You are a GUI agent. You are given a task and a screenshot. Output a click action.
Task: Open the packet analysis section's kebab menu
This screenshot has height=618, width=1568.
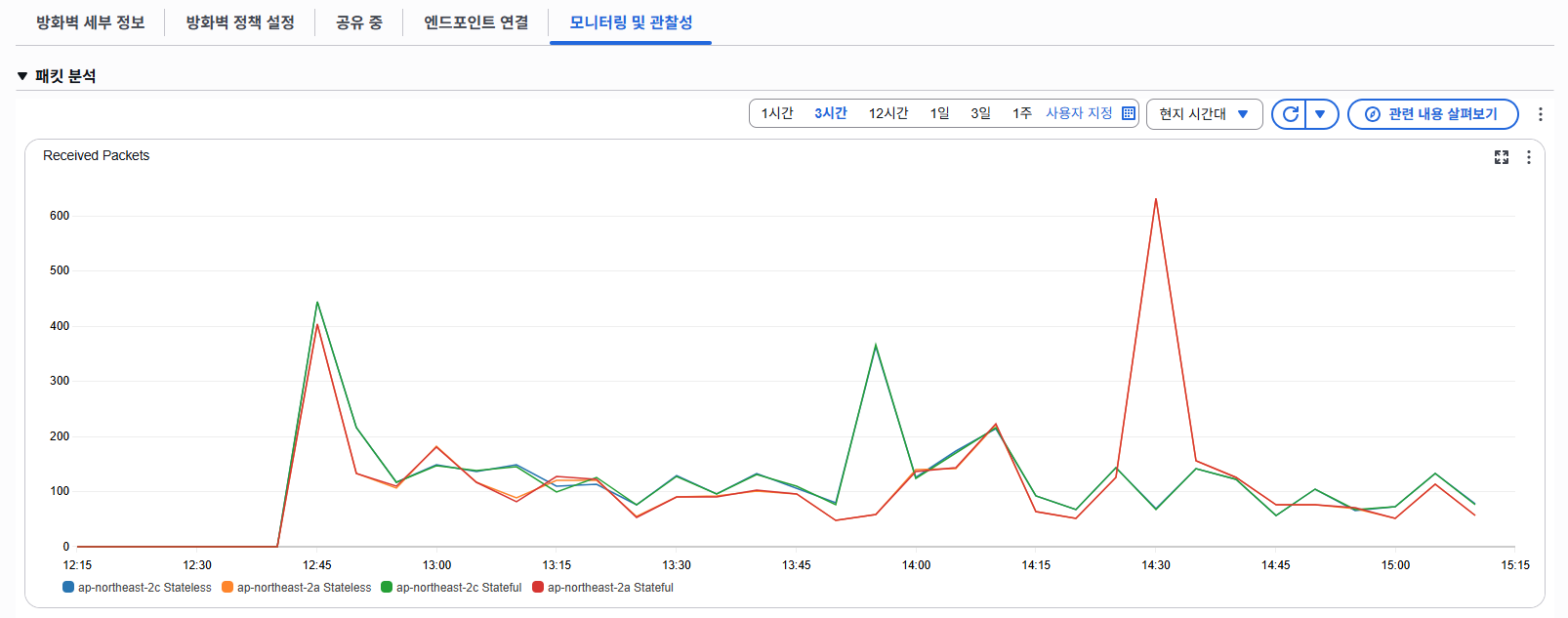point(1541,114)
